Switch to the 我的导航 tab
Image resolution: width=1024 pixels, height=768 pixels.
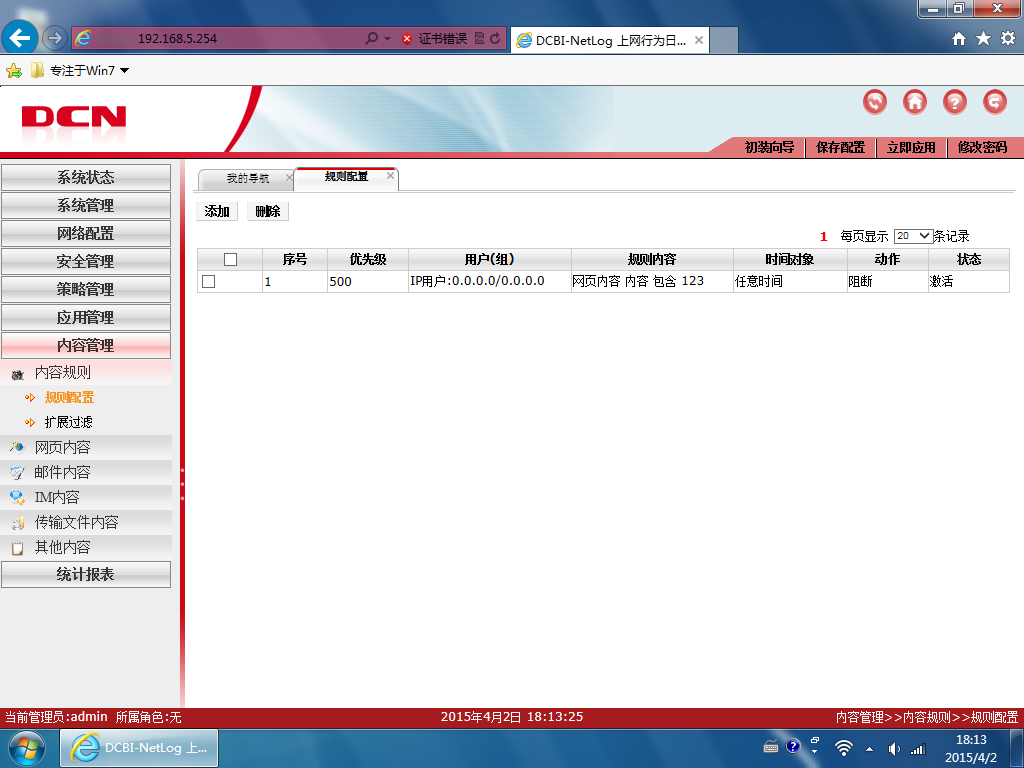point(247,178)
